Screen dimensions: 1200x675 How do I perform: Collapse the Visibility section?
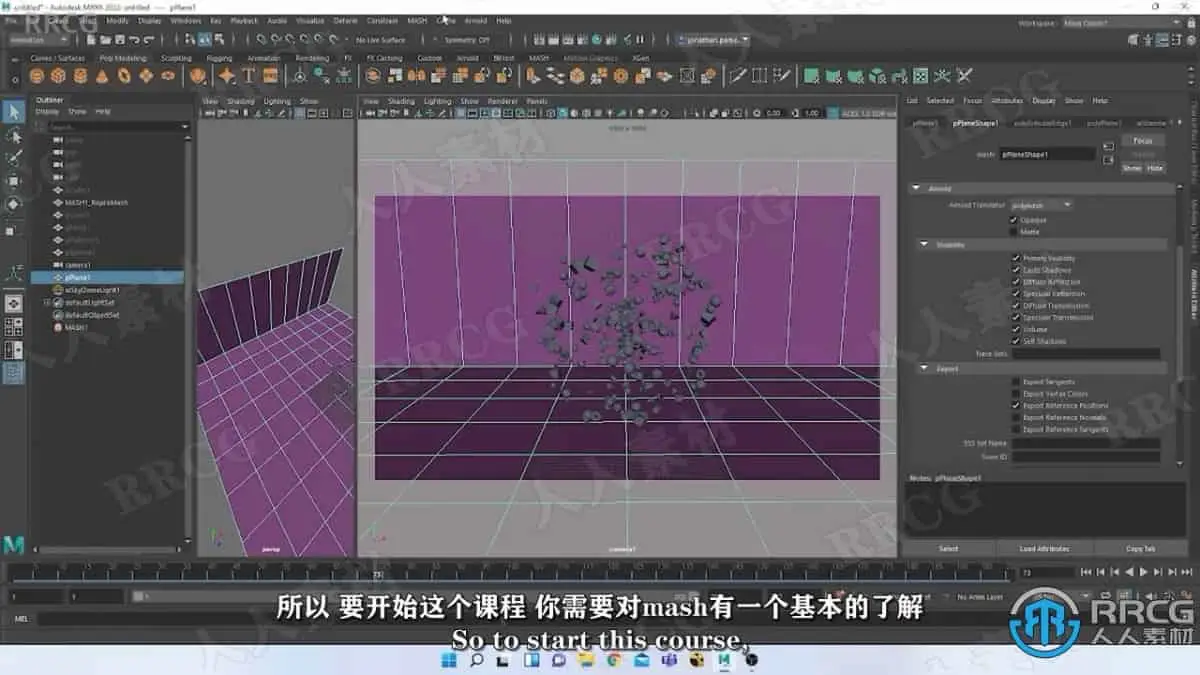click(923, 244)
